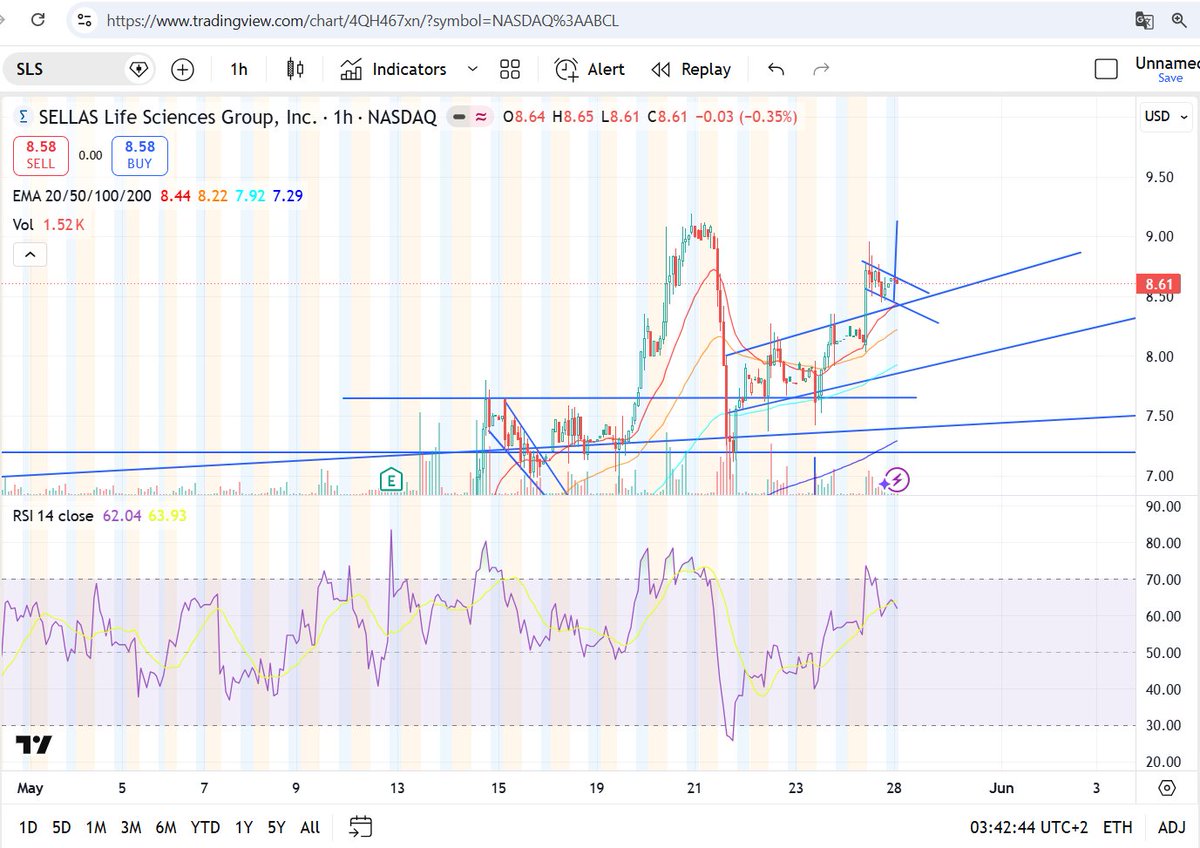Select the YTD time range

pyautogui.click(x=205, y=827)
